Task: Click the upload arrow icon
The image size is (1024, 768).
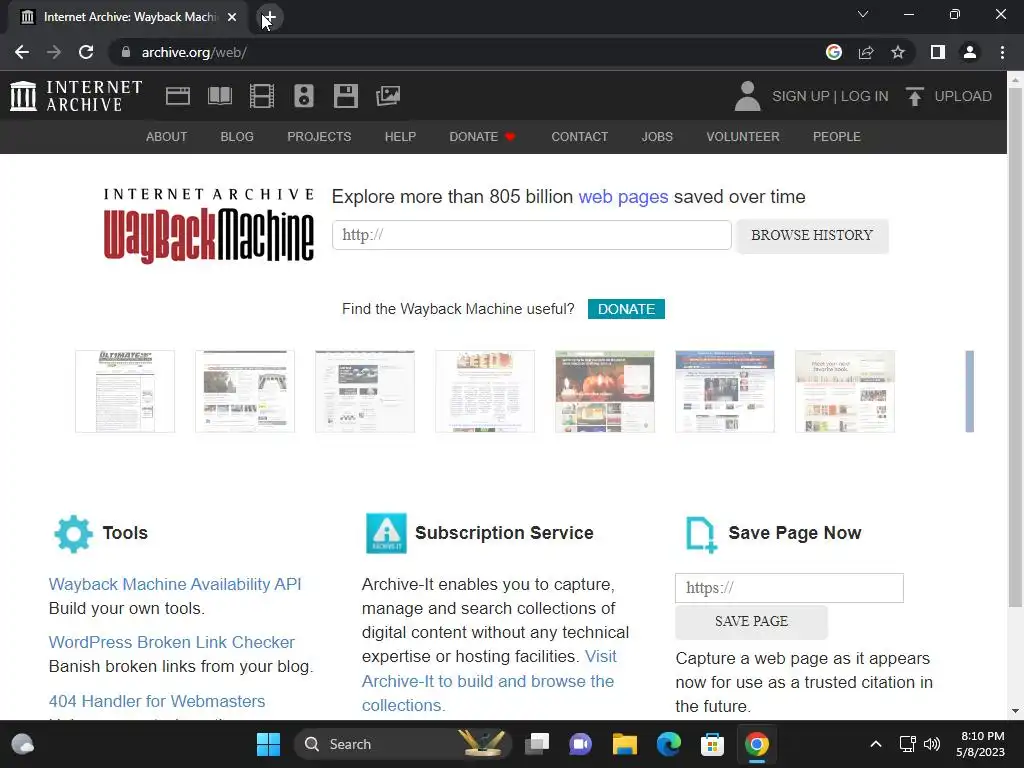Action: pyautogui.click(x=914, y=96)
